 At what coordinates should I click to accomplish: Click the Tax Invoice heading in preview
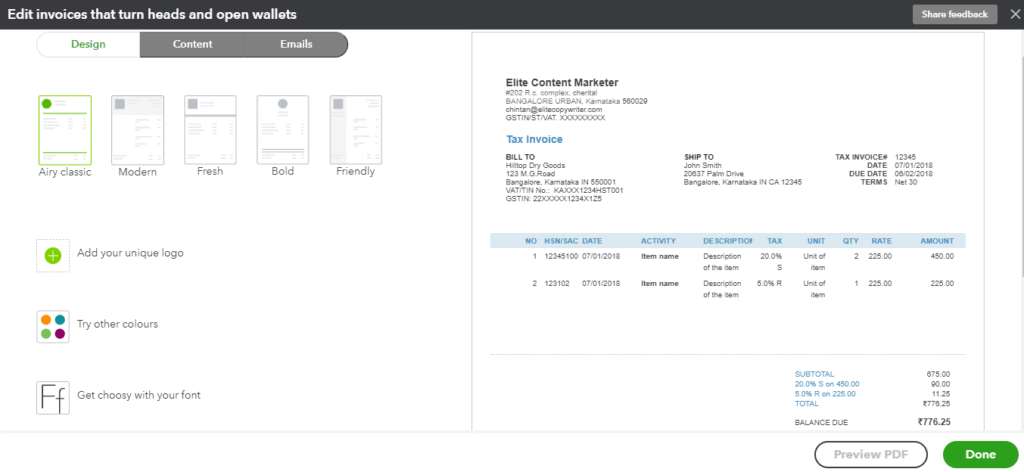(534, 140)
